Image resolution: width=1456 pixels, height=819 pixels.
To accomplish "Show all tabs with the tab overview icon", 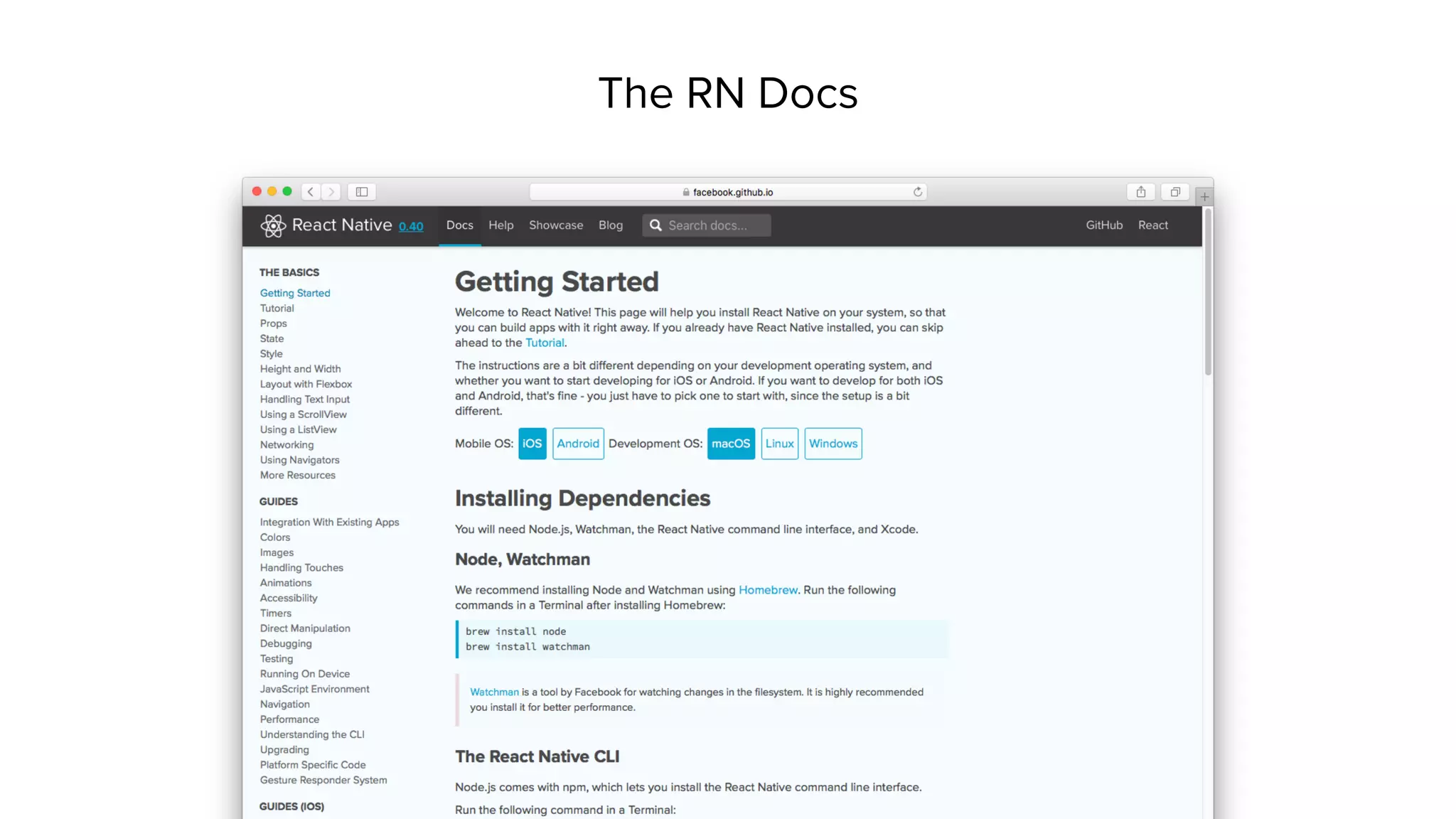I will click(1175, 192).
